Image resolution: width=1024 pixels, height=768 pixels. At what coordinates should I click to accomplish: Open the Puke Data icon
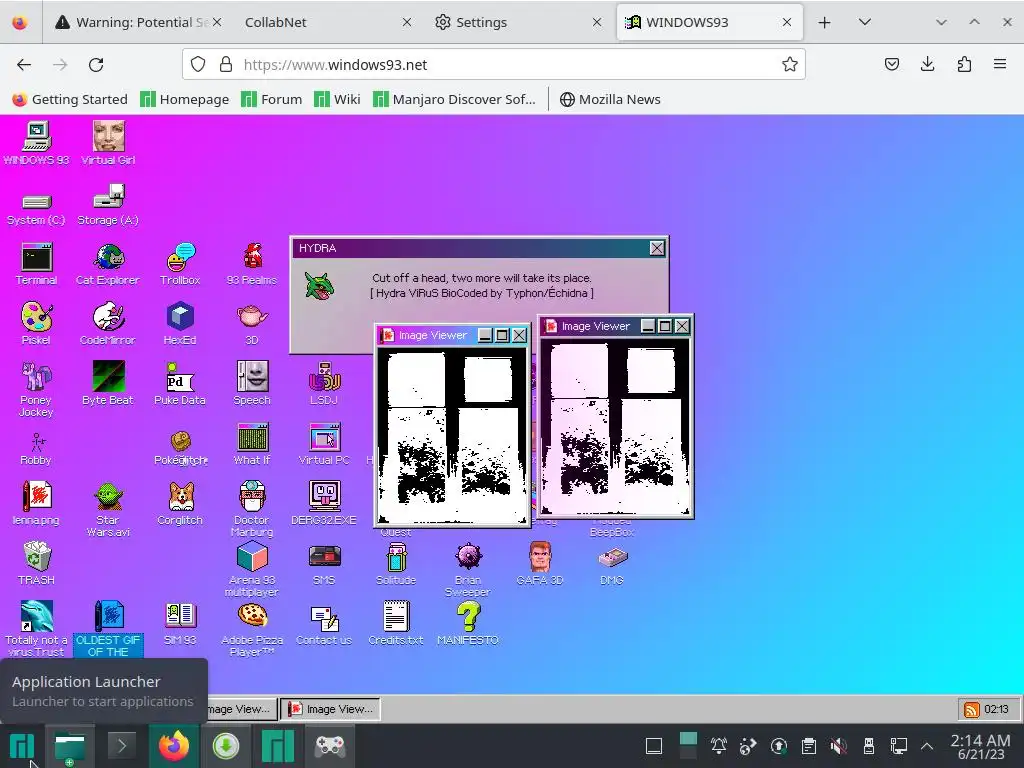180,384
